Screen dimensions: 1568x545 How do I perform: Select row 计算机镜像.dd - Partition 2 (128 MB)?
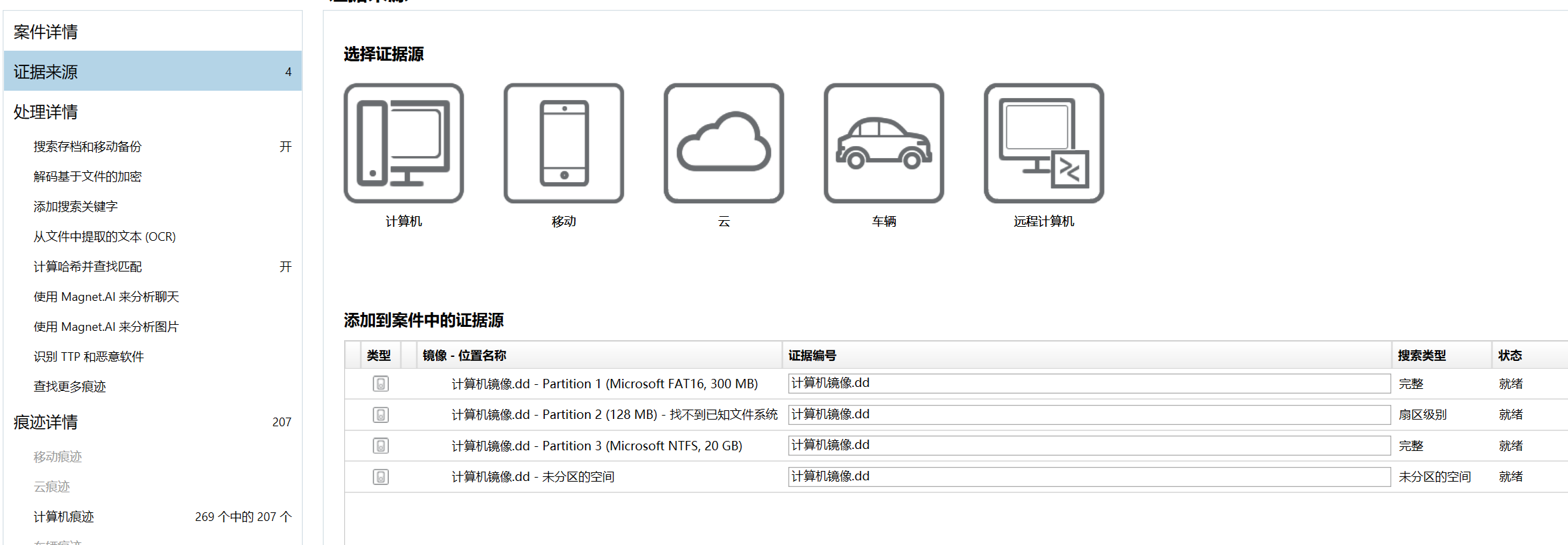pyautogui.click(x=956, y=415)
